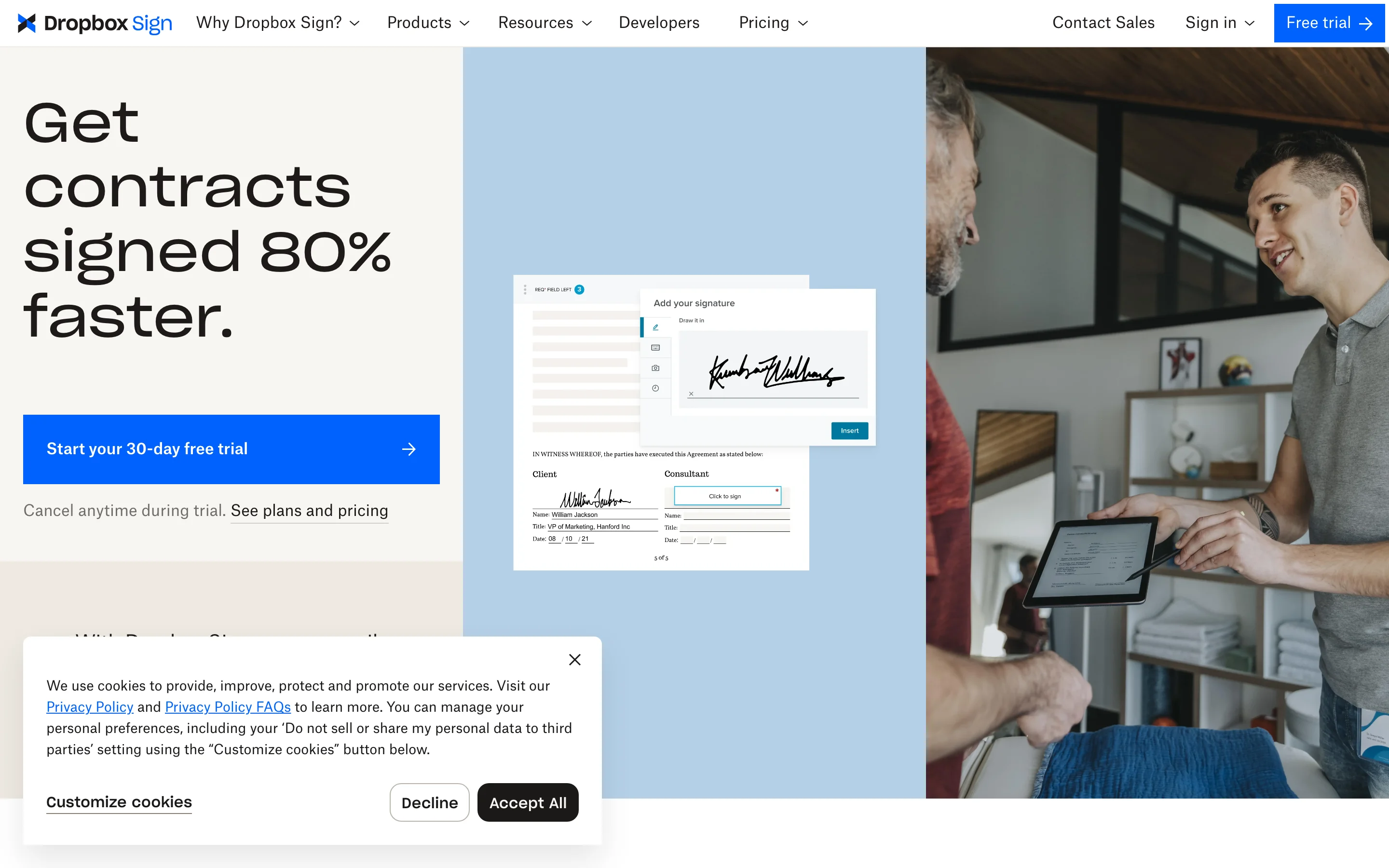Click the keyboard type-signature icon
The height and width of the screenshot is (868, 1389).
pyautogui.click(x=655, y=348)
